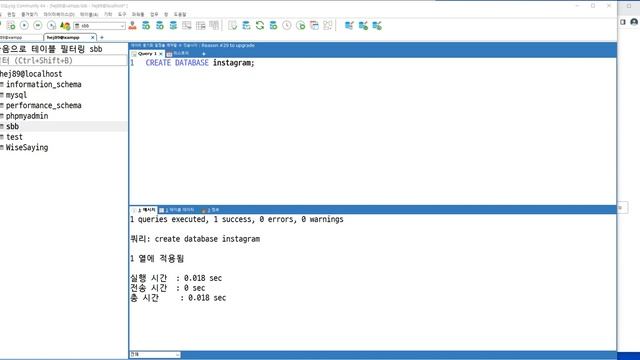640x360 pixels.
Task: Add a new connection tab with plus
Action: coord(102,38)
